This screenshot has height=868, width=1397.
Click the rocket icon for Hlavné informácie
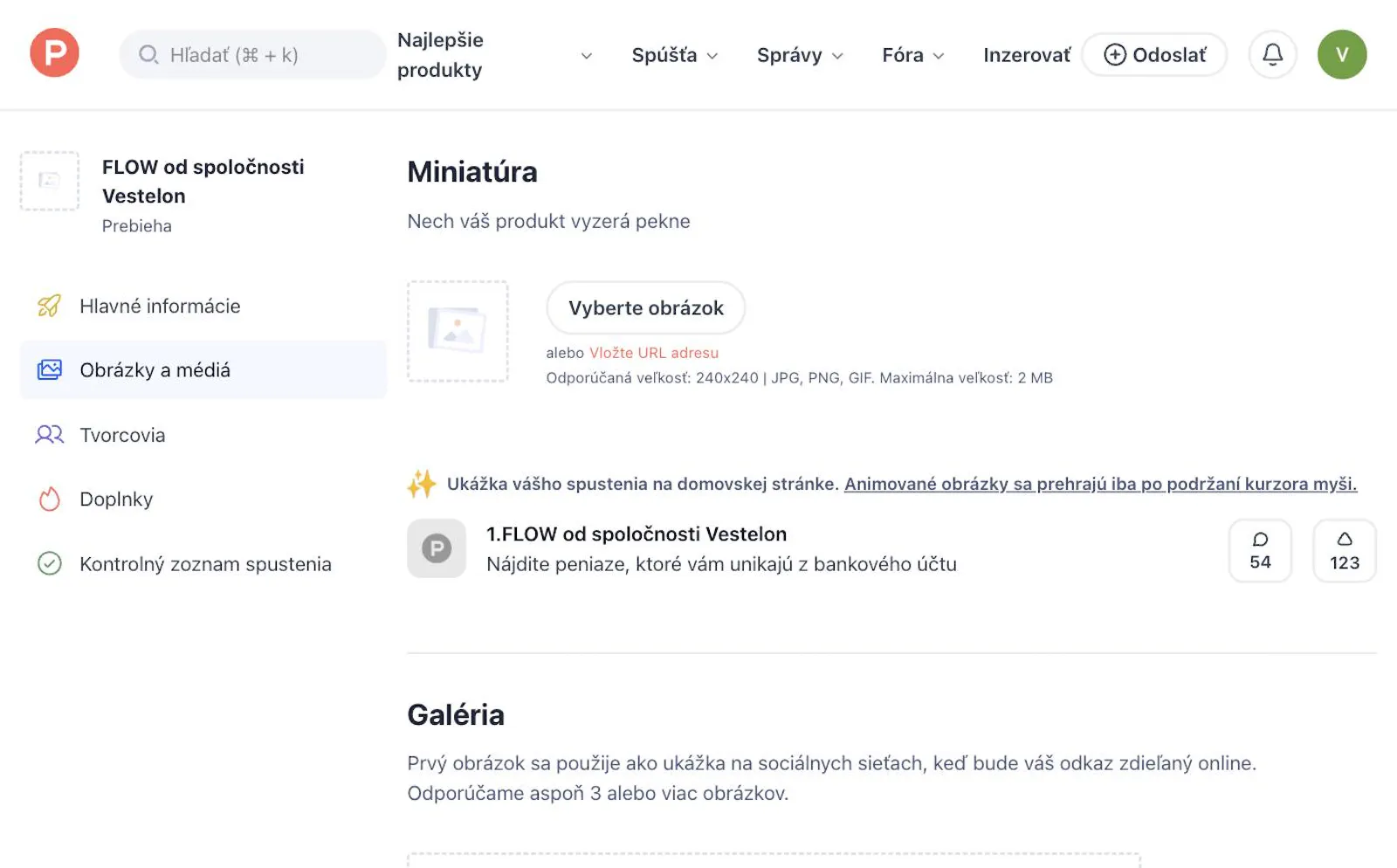click(x=50, y=306)
